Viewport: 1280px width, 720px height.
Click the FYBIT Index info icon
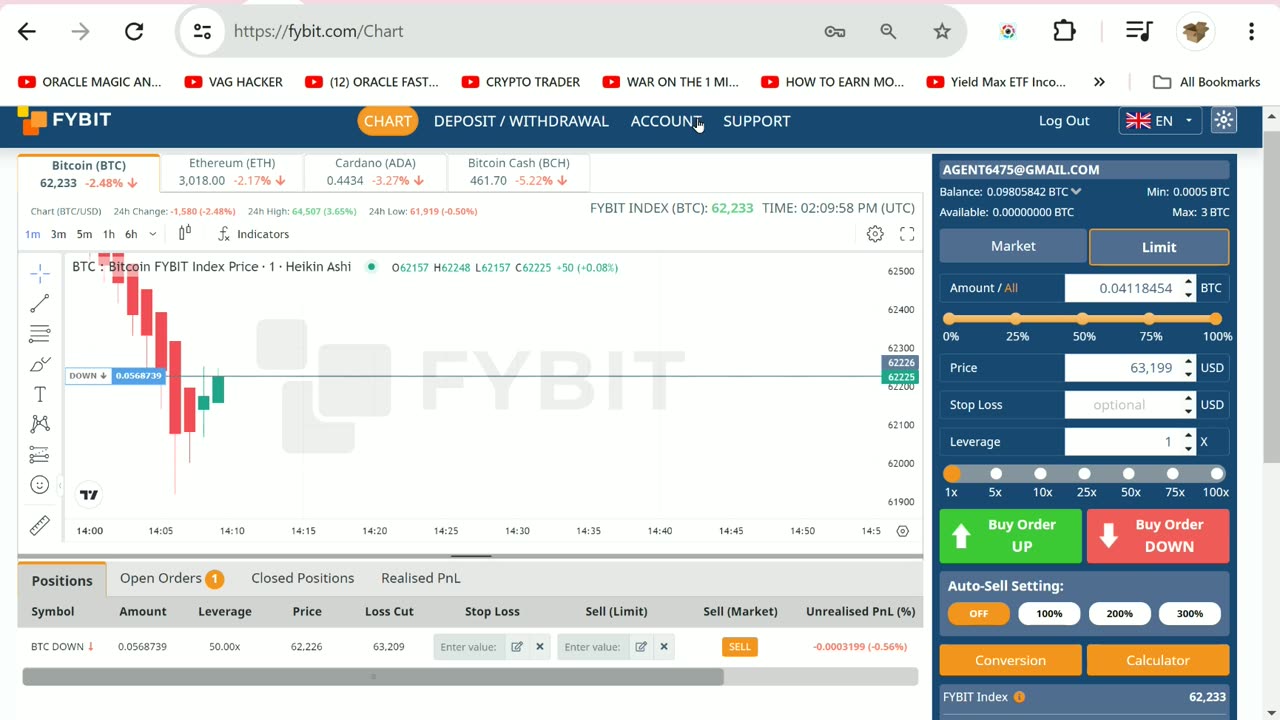tap(1019, 697)
